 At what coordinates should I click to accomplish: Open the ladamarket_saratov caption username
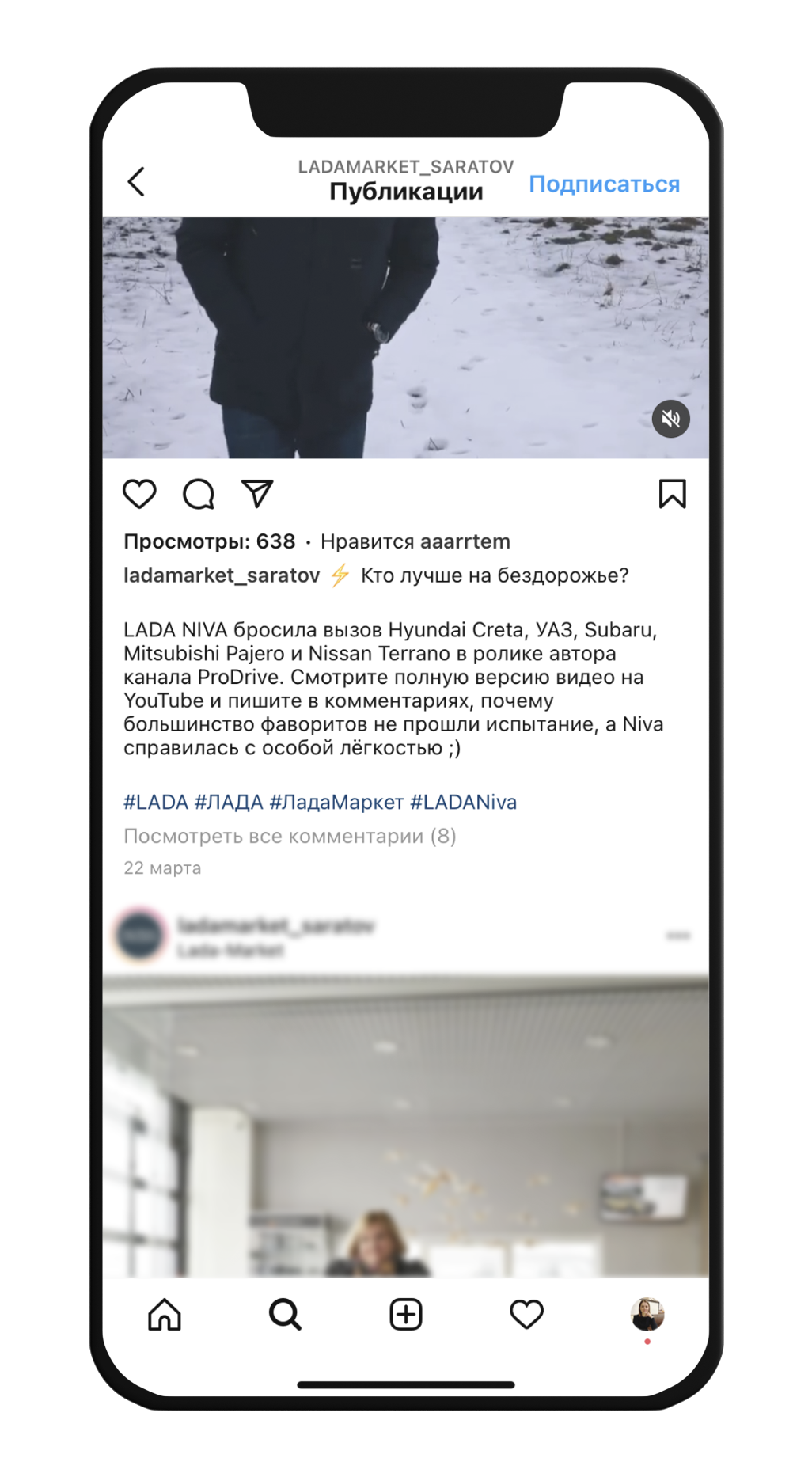(x=222, y=575)
